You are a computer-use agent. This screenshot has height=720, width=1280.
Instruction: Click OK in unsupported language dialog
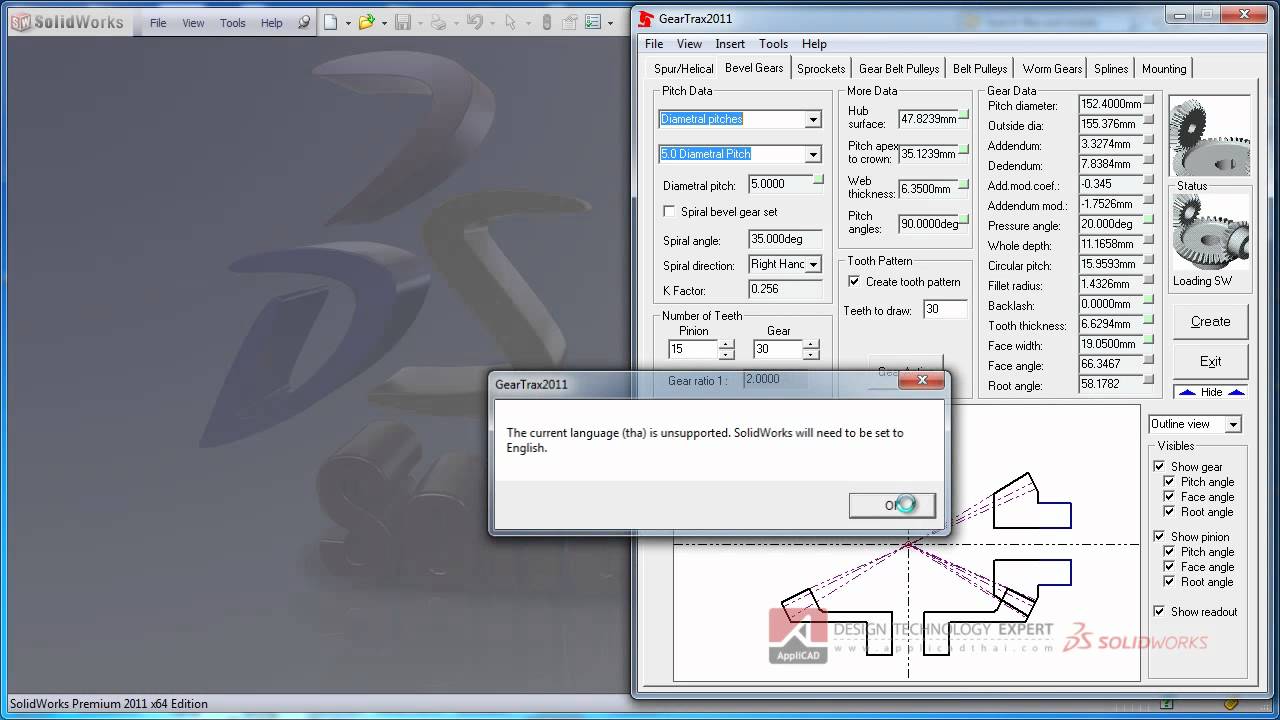coord(892,505)
